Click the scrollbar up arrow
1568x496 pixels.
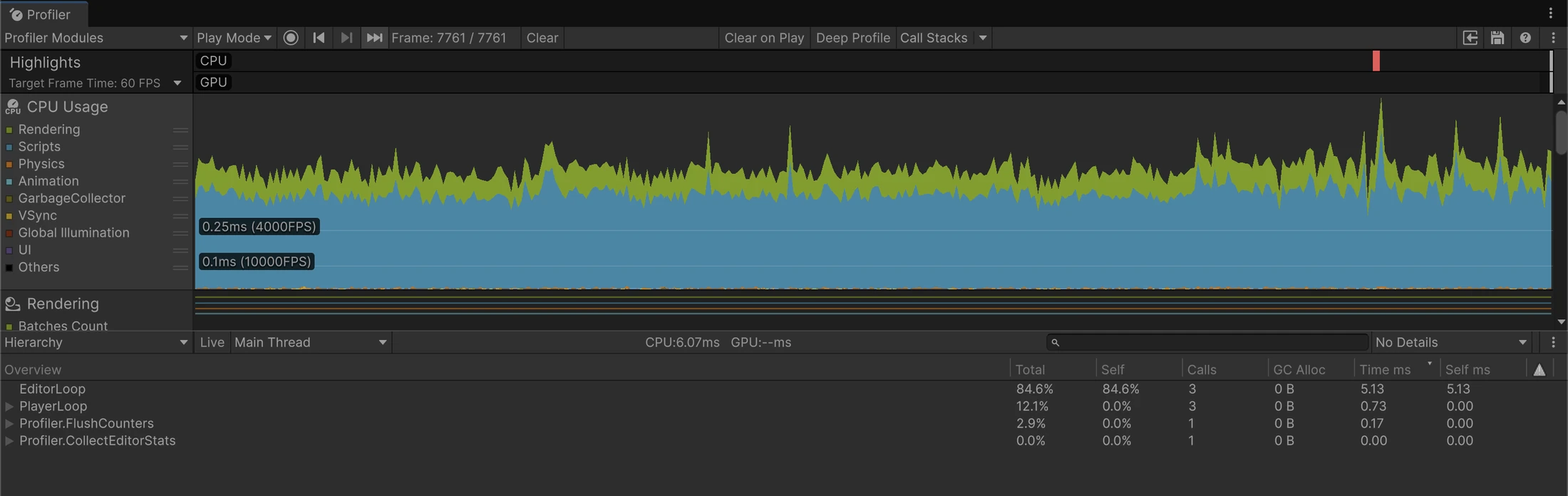[1561, 103]
